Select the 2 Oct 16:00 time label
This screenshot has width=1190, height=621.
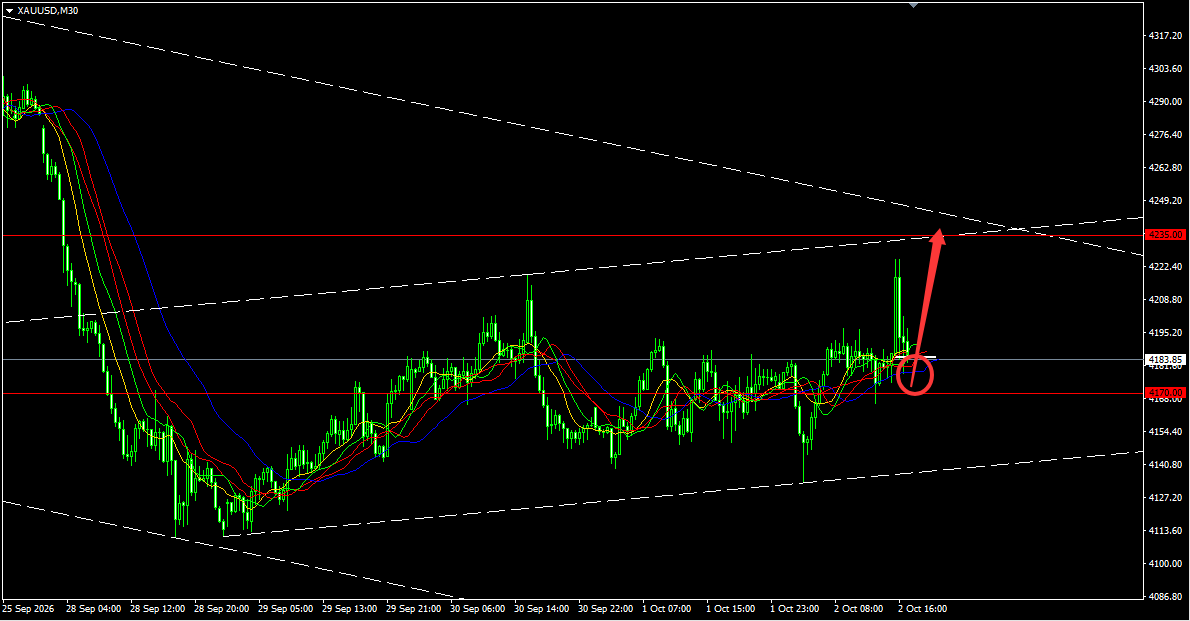click(x=922, y=609)
